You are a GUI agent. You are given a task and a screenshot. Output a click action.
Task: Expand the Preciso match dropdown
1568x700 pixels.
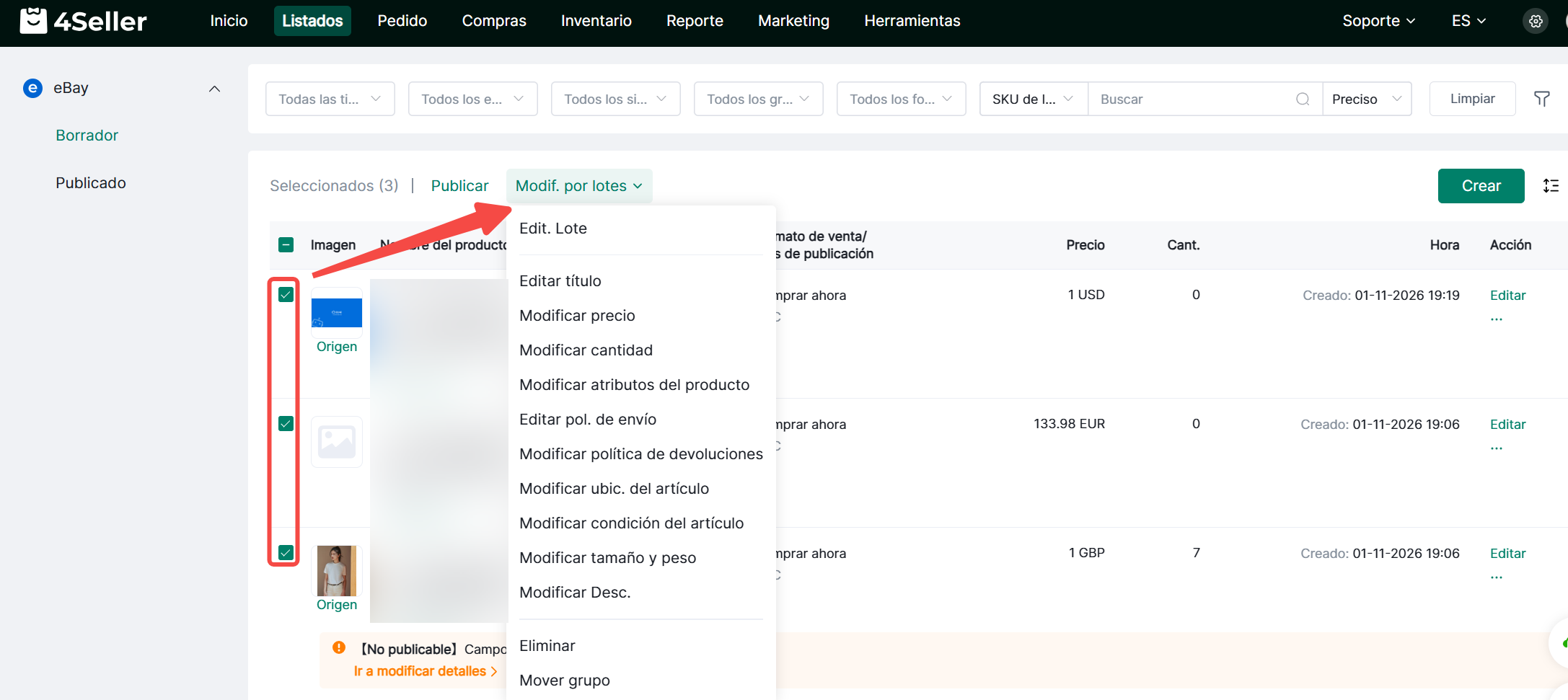[1366, 99]
